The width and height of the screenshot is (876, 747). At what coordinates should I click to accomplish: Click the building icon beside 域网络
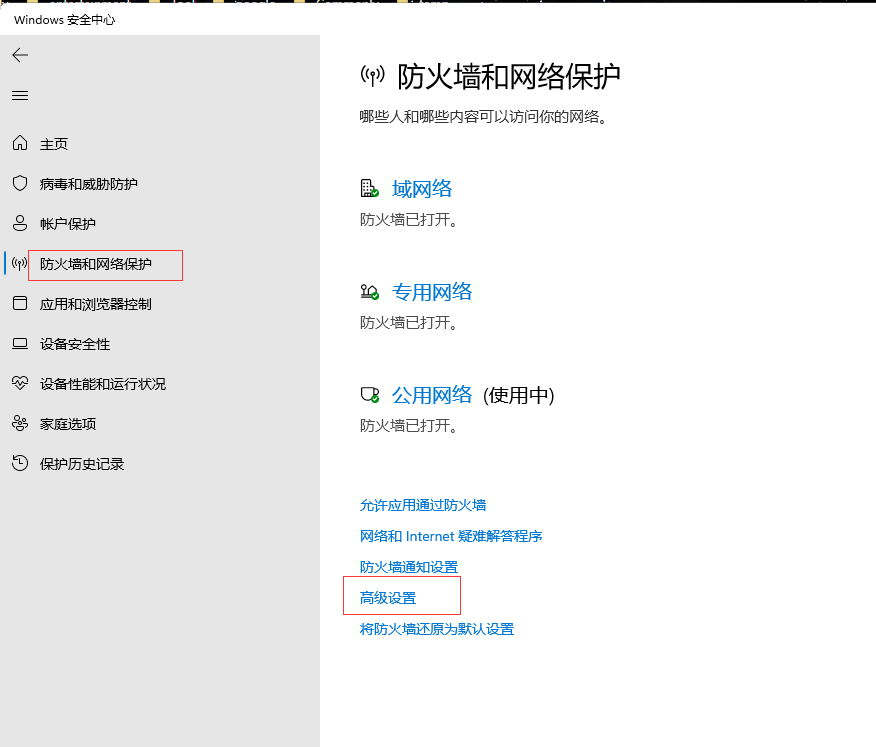[369, 188]
